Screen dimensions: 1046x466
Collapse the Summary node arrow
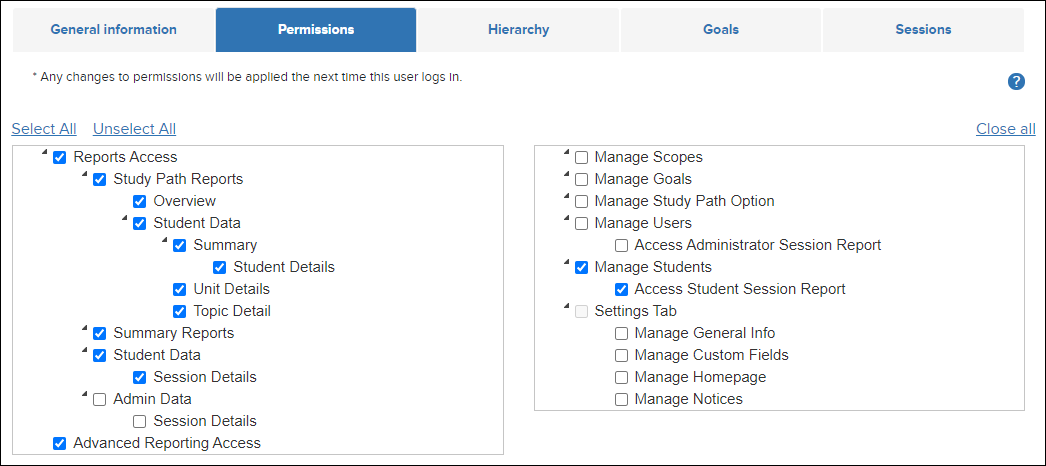(x=164, y=240)
